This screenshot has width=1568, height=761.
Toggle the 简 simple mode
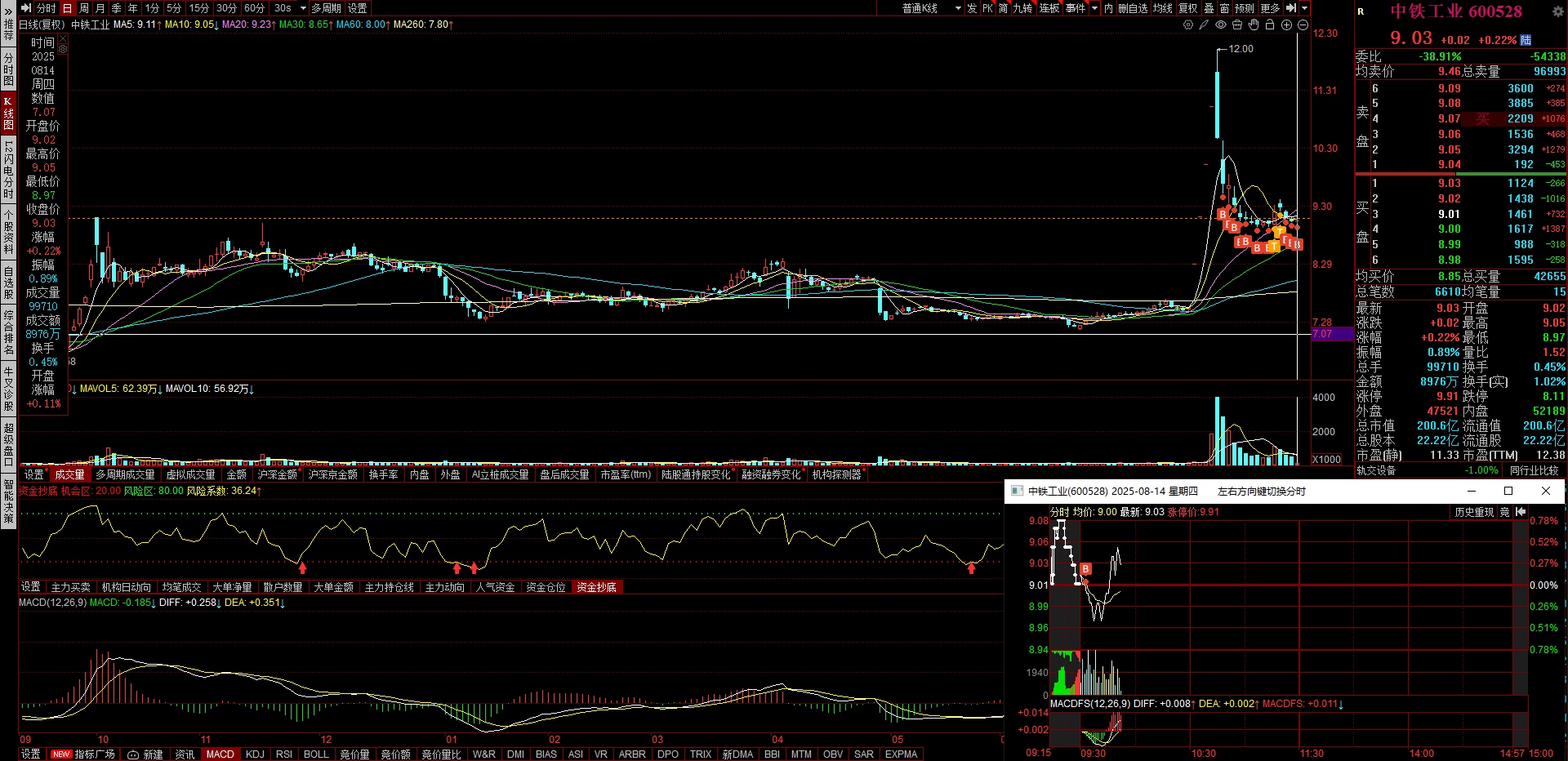point(1004,8)
